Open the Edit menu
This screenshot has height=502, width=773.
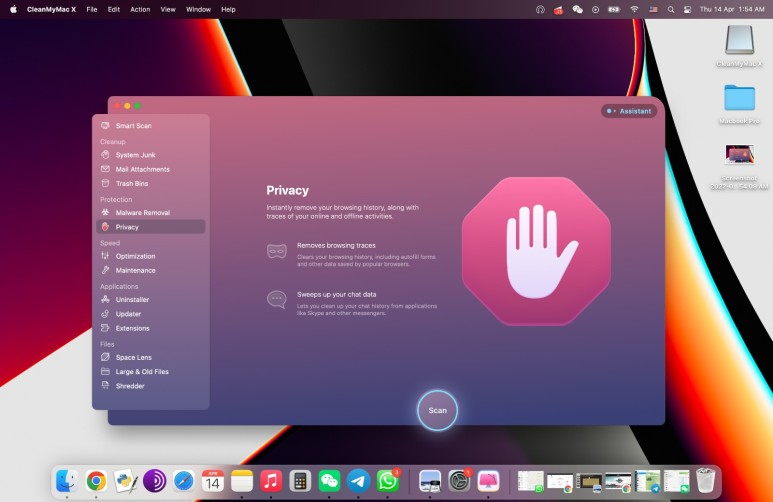pyautogui.click(x=114, y=9)
